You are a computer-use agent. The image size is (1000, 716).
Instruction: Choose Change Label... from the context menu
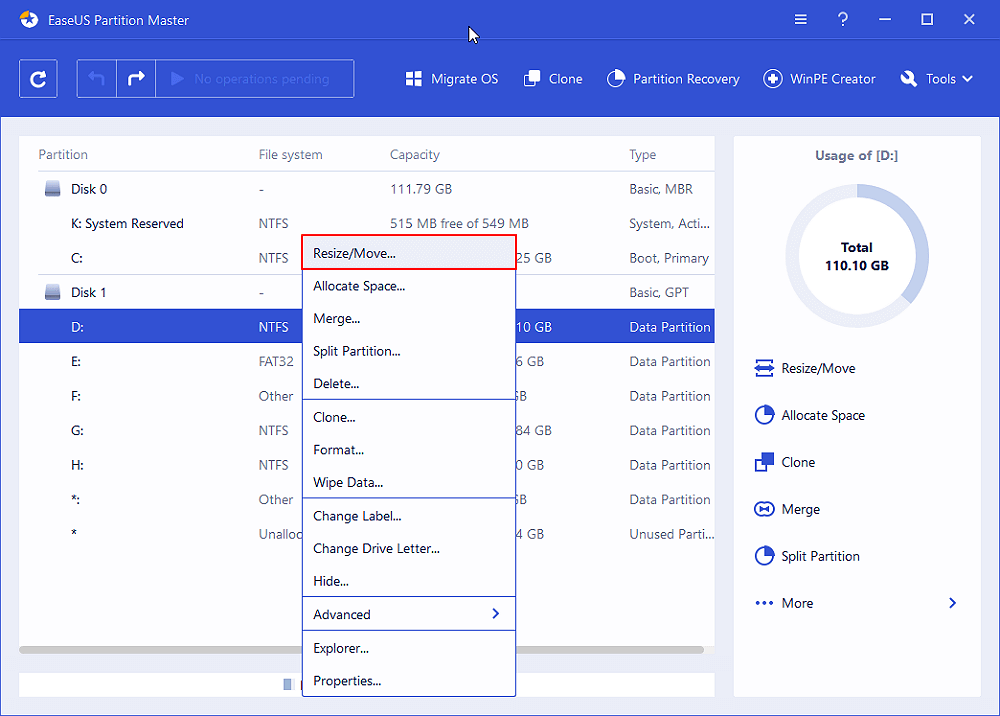click(409, 516)
